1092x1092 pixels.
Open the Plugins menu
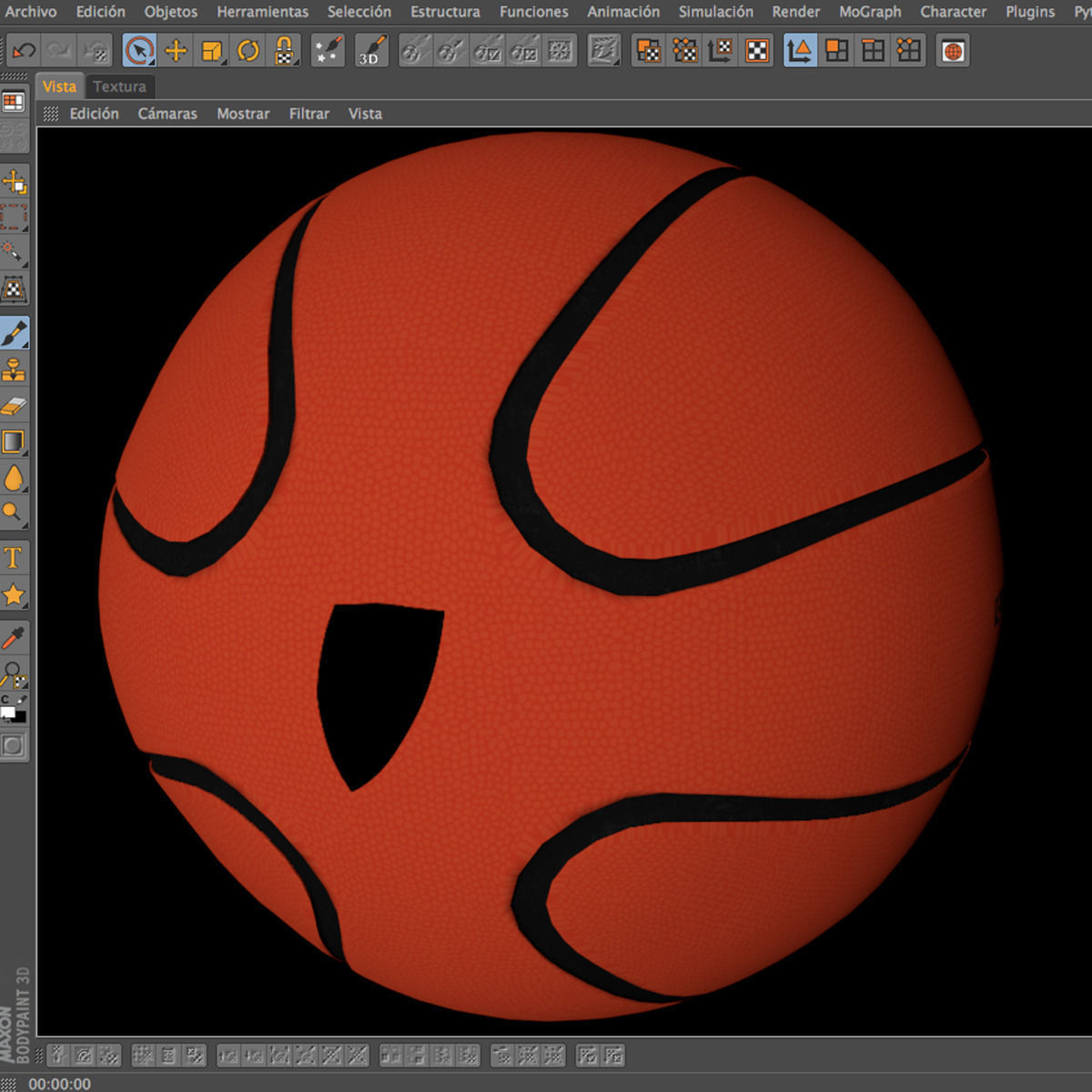[x=1030, y=12]
